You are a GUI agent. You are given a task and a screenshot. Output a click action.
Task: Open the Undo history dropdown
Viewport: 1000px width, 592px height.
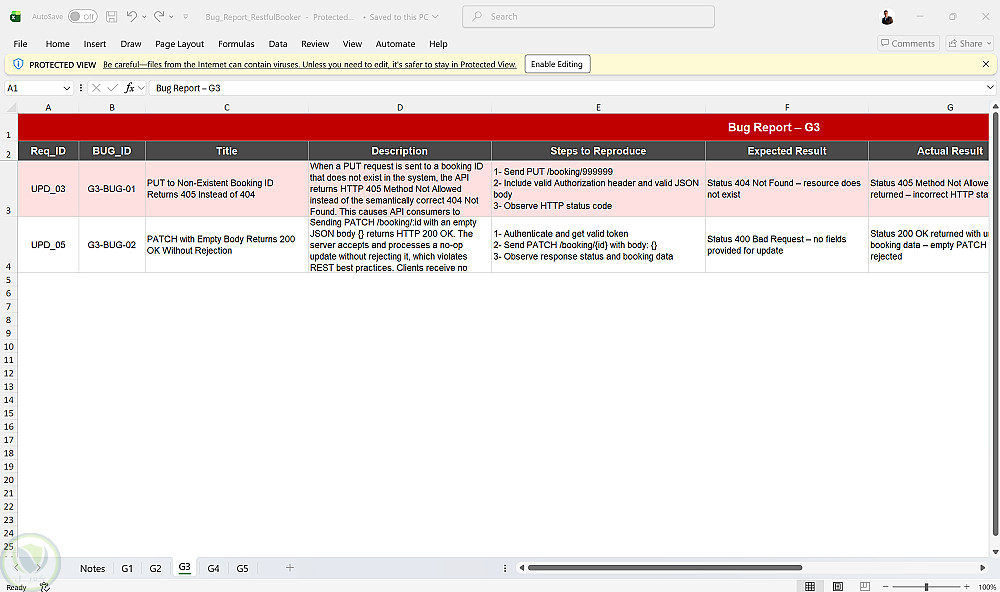pos(144,17)
